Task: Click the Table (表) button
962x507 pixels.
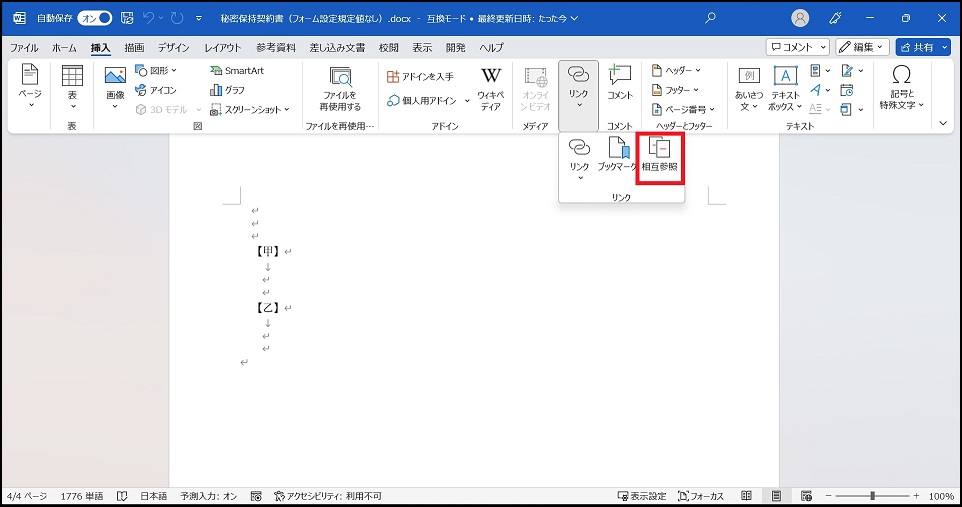Action: 72,87
